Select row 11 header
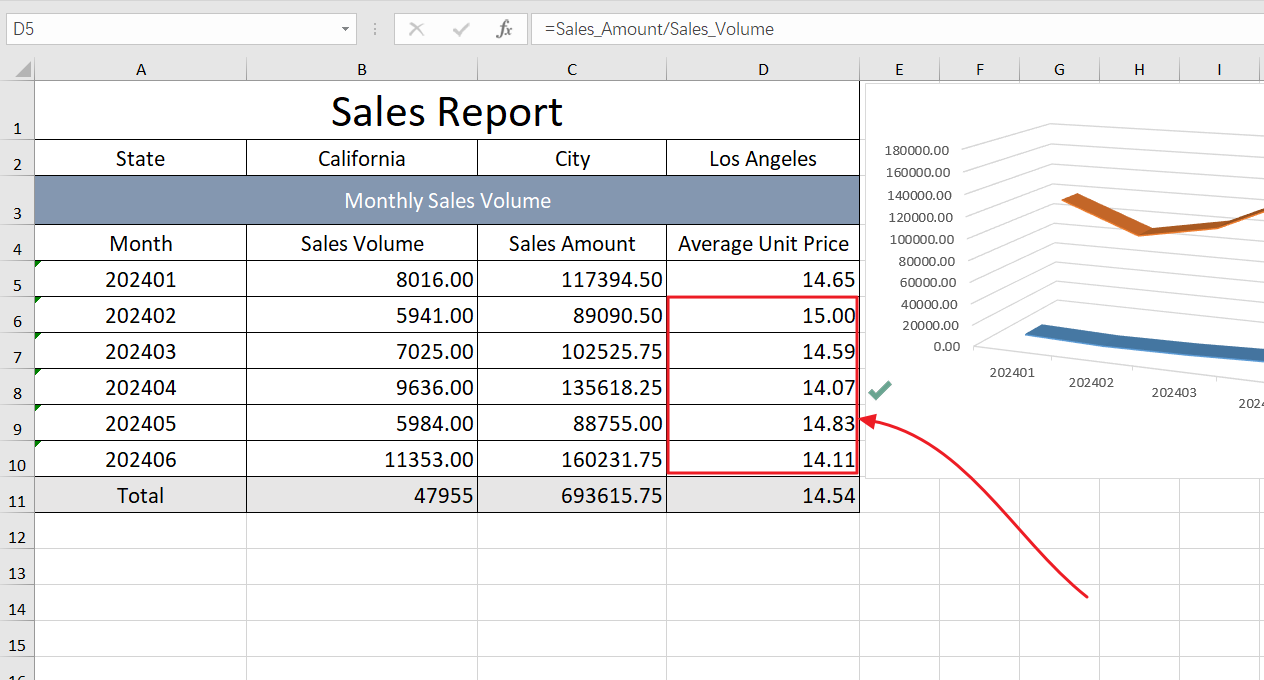Image resolution: width=1264 pixels, height=680 pixels. tap(17, 497)
